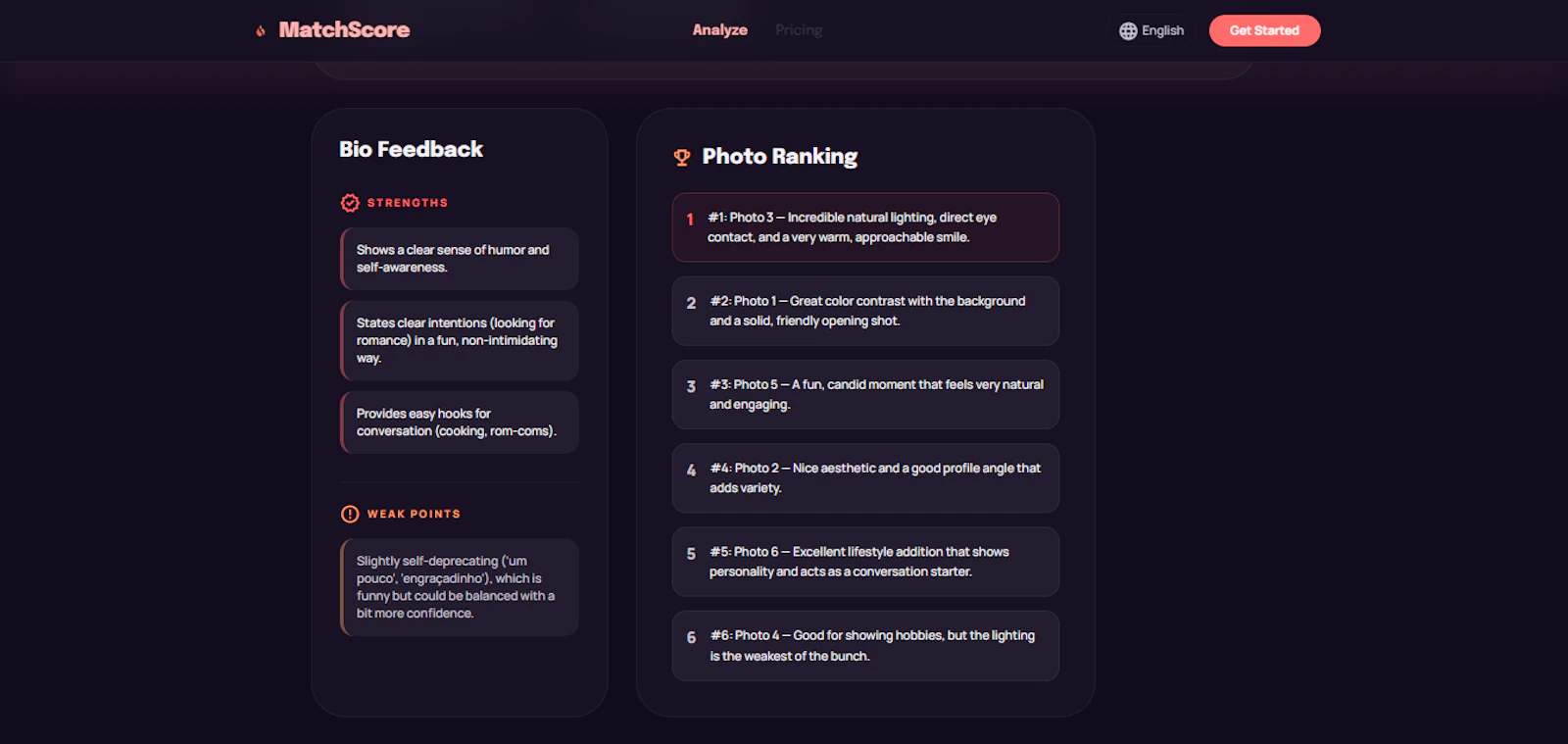This screenshot has height=744, width=1568.
Task: Click the globe language icon
Action: tap(1128, 29)
